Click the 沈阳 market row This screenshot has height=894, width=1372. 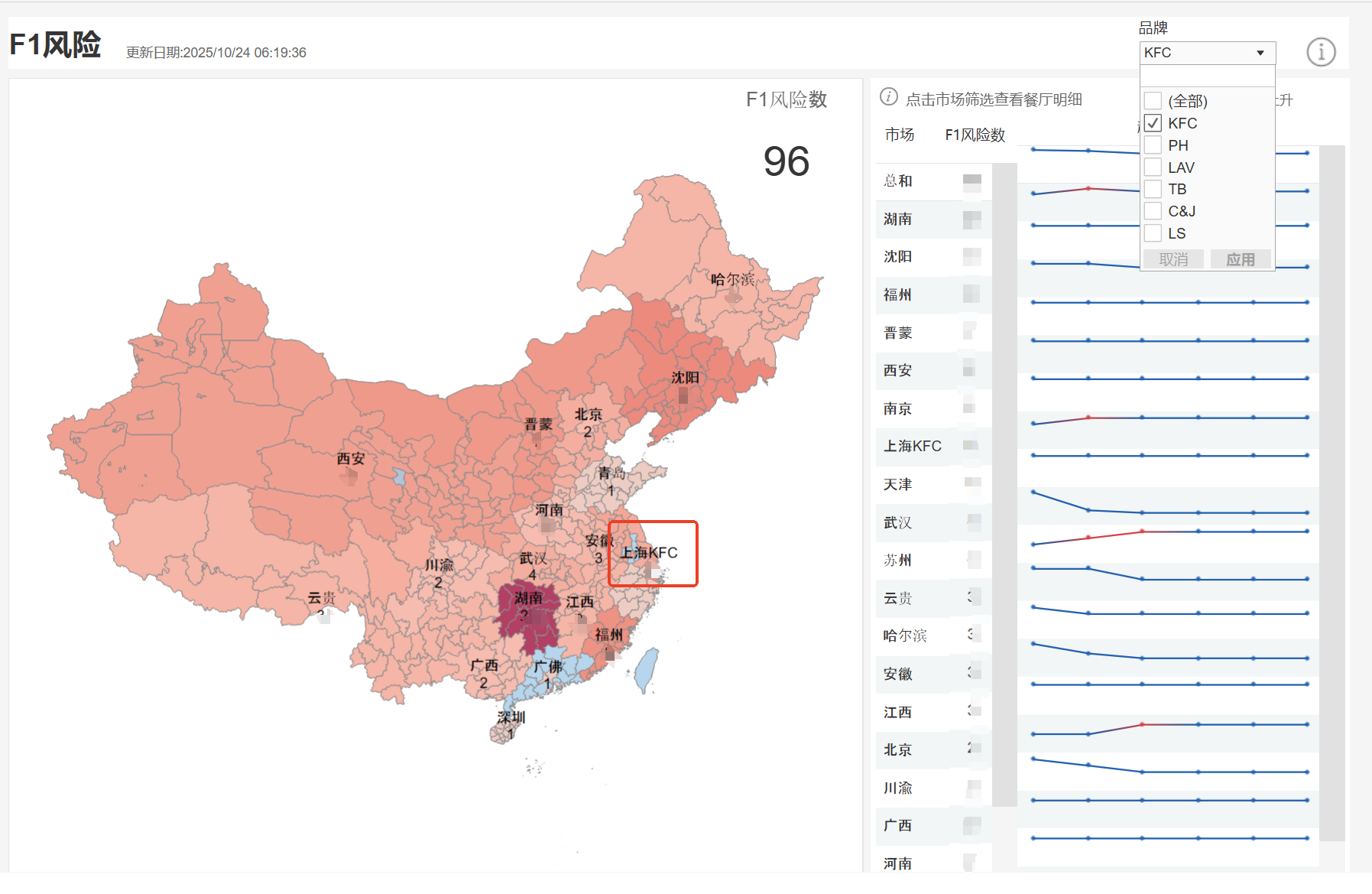[898, 257]
